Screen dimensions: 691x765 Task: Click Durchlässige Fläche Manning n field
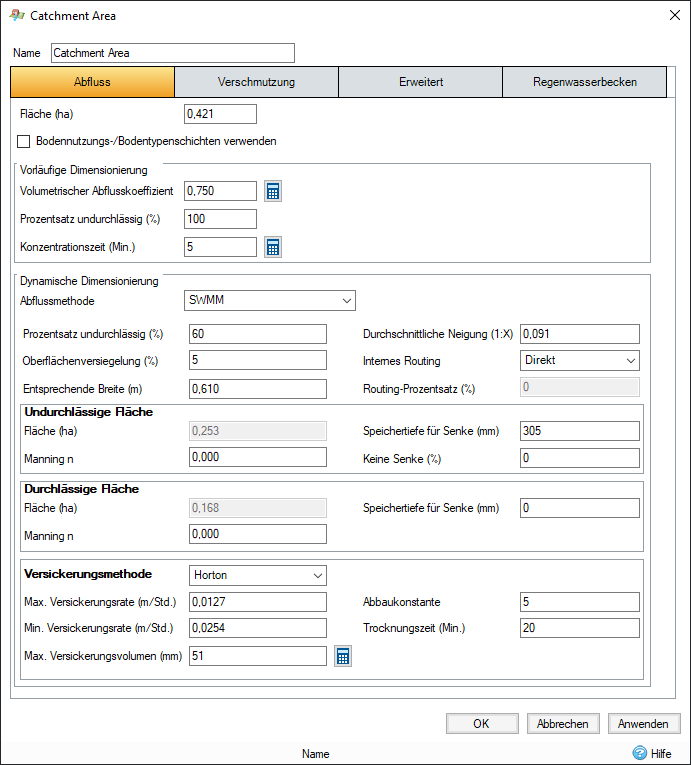[x=258, y=534]
